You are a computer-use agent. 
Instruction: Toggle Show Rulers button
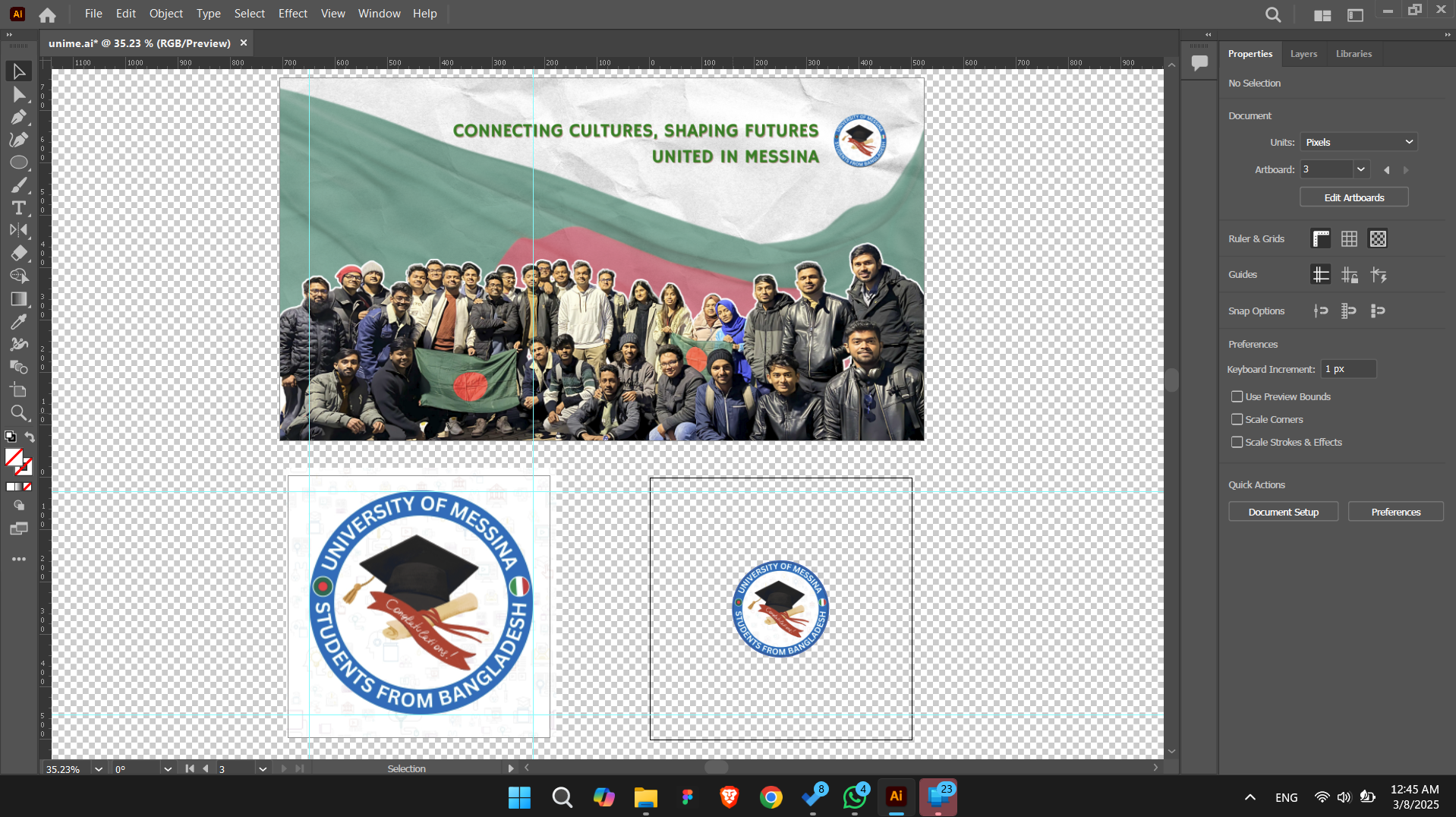point(1321,238)
